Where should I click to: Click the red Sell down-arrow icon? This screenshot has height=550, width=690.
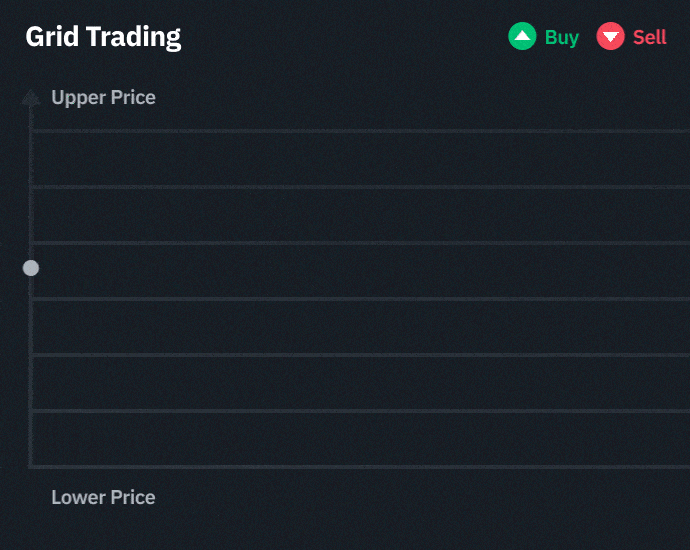click(x=610, y=37)
